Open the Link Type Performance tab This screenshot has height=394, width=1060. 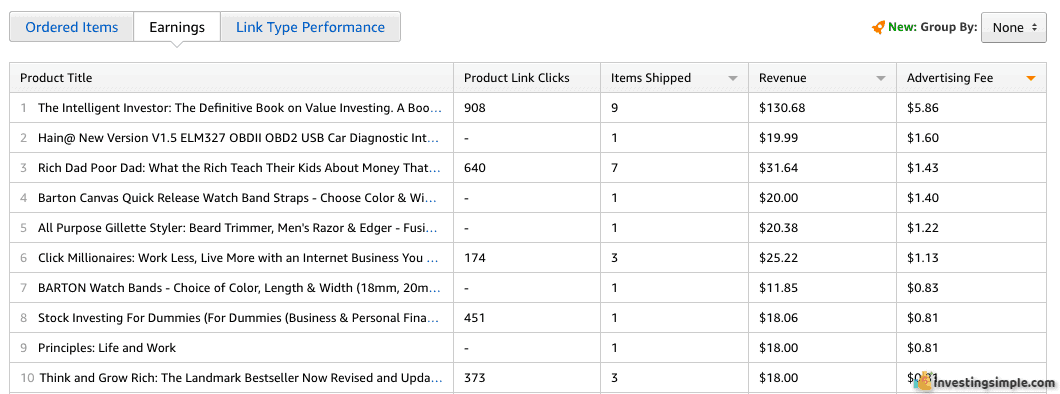click(x=310, y=27)
